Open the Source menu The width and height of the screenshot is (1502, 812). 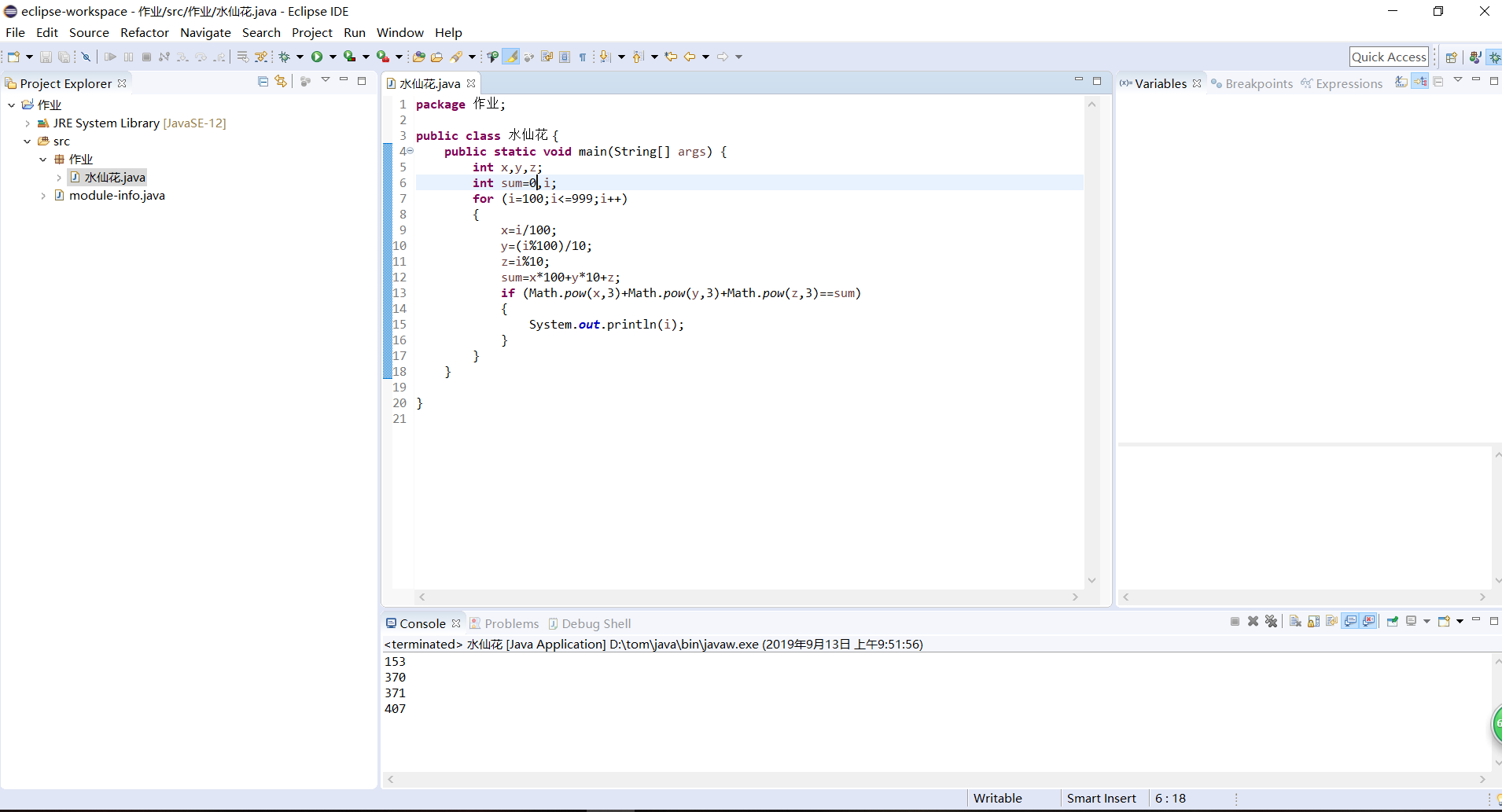(x=89, y=32)
